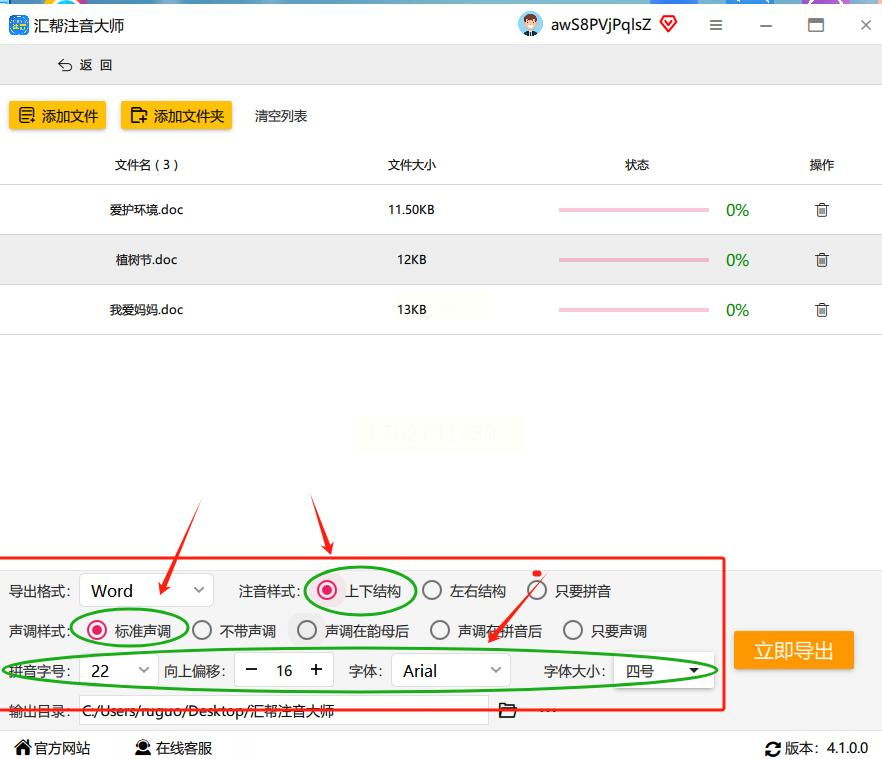
Task: Expand the 四号 font size dropdown
Action: tap(663, 671)
